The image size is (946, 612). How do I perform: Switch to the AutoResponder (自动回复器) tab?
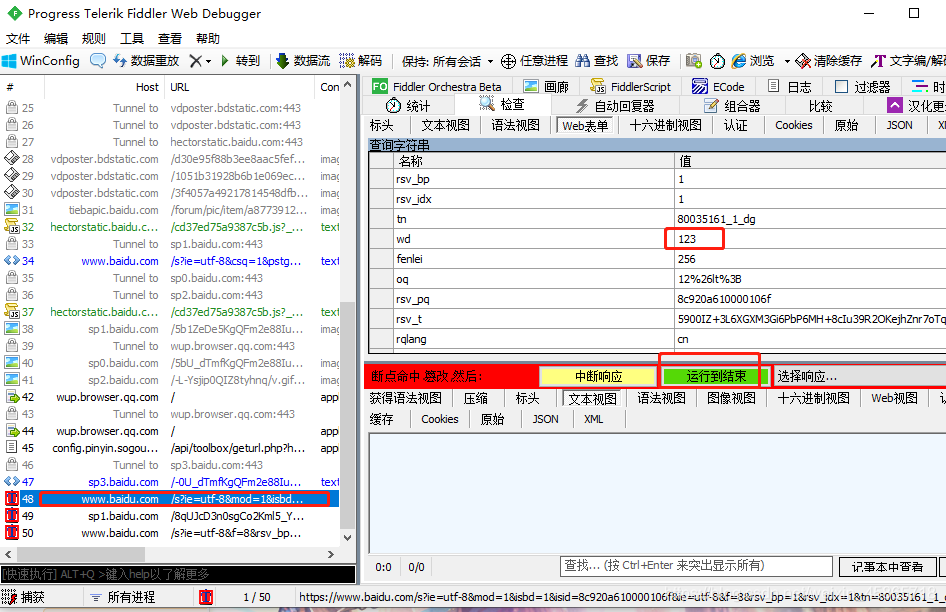point(615,106)
